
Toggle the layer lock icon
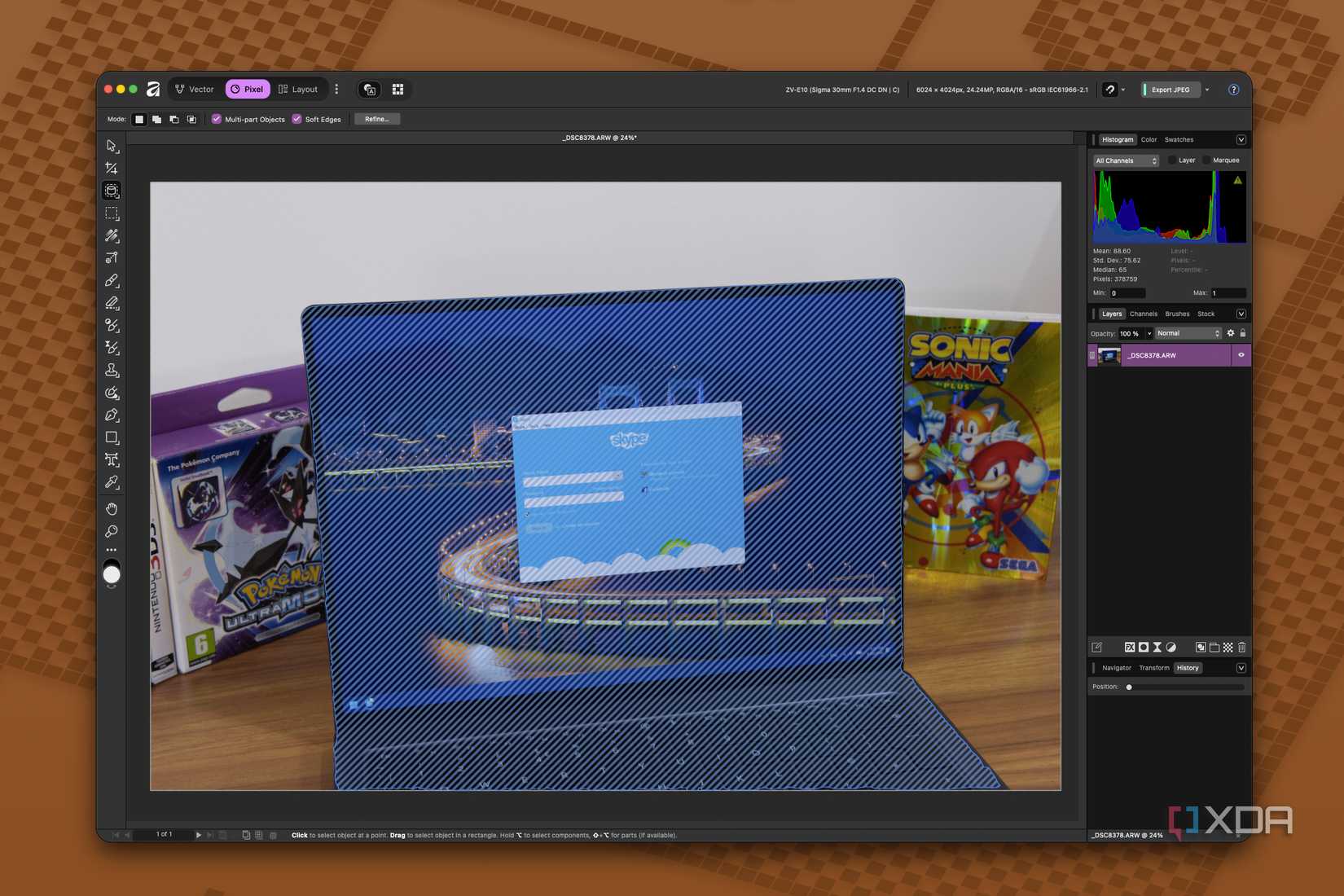click(x=1243, y=333)
